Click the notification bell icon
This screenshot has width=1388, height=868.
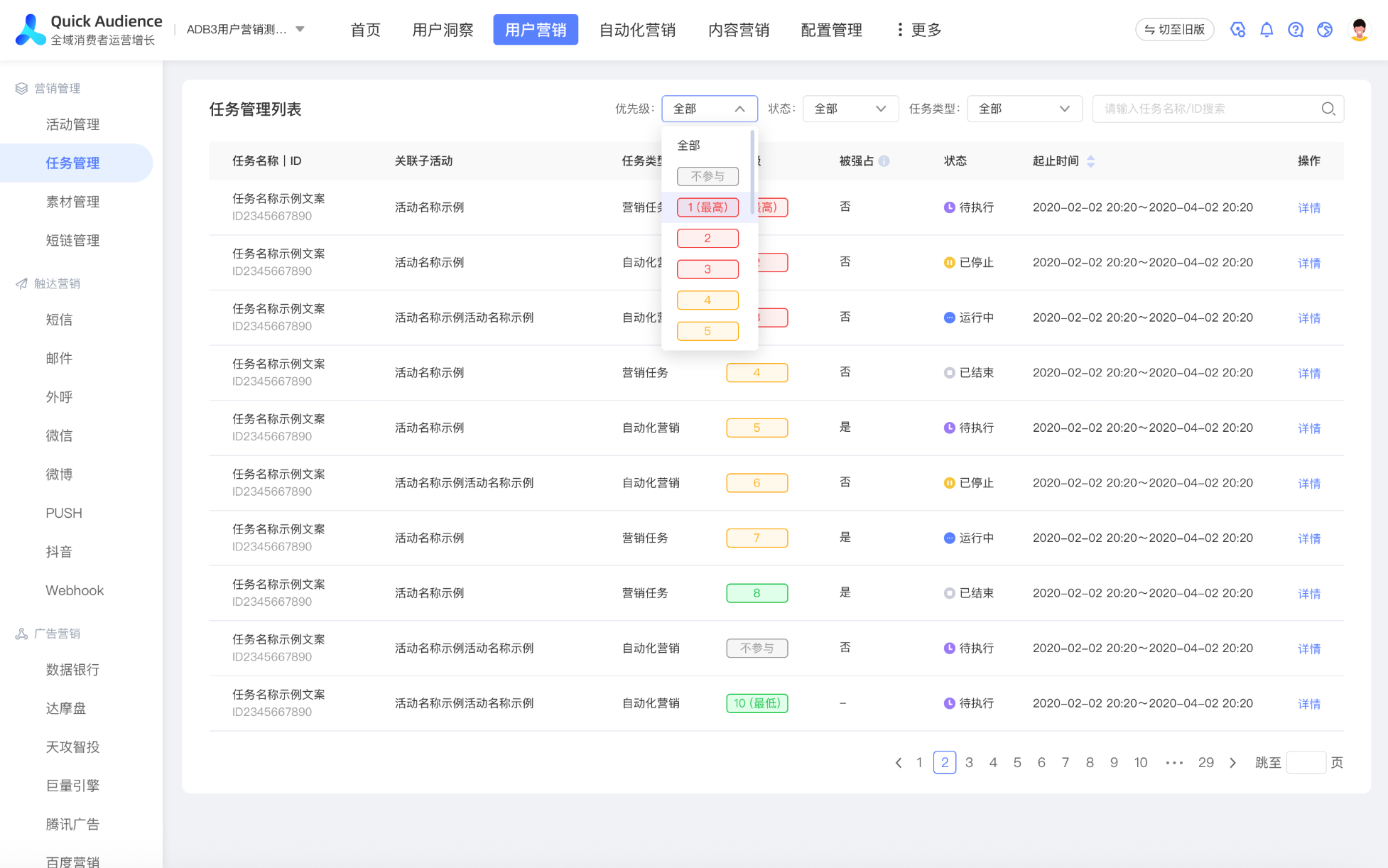(1267, 30)
